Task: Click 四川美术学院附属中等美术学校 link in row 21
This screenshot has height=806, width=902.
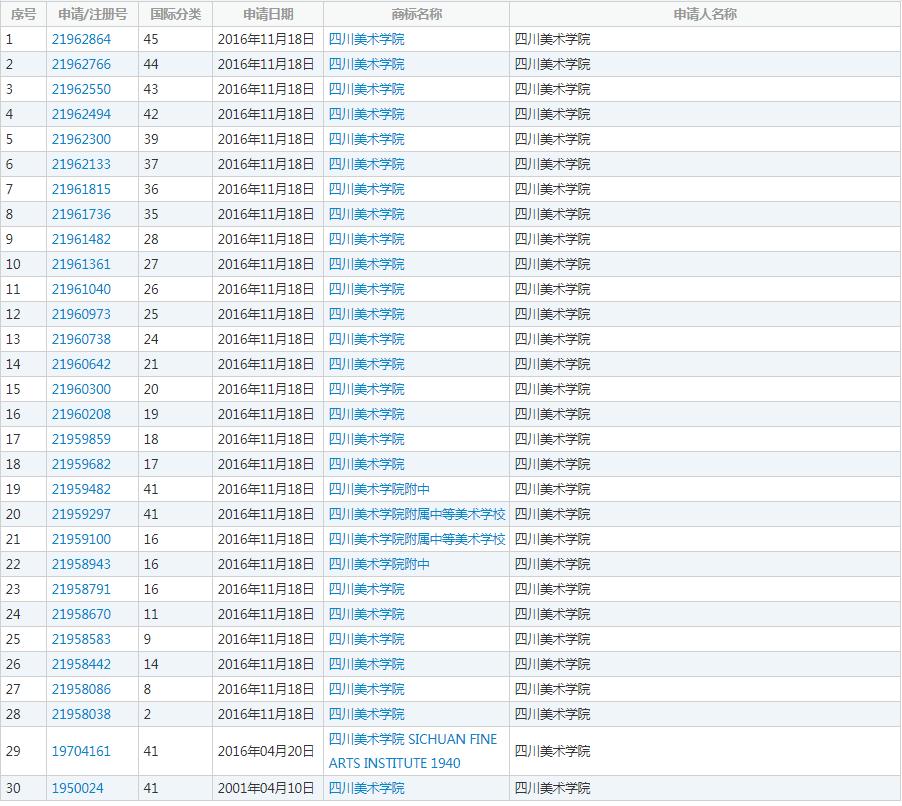Action: coord(417,540)
